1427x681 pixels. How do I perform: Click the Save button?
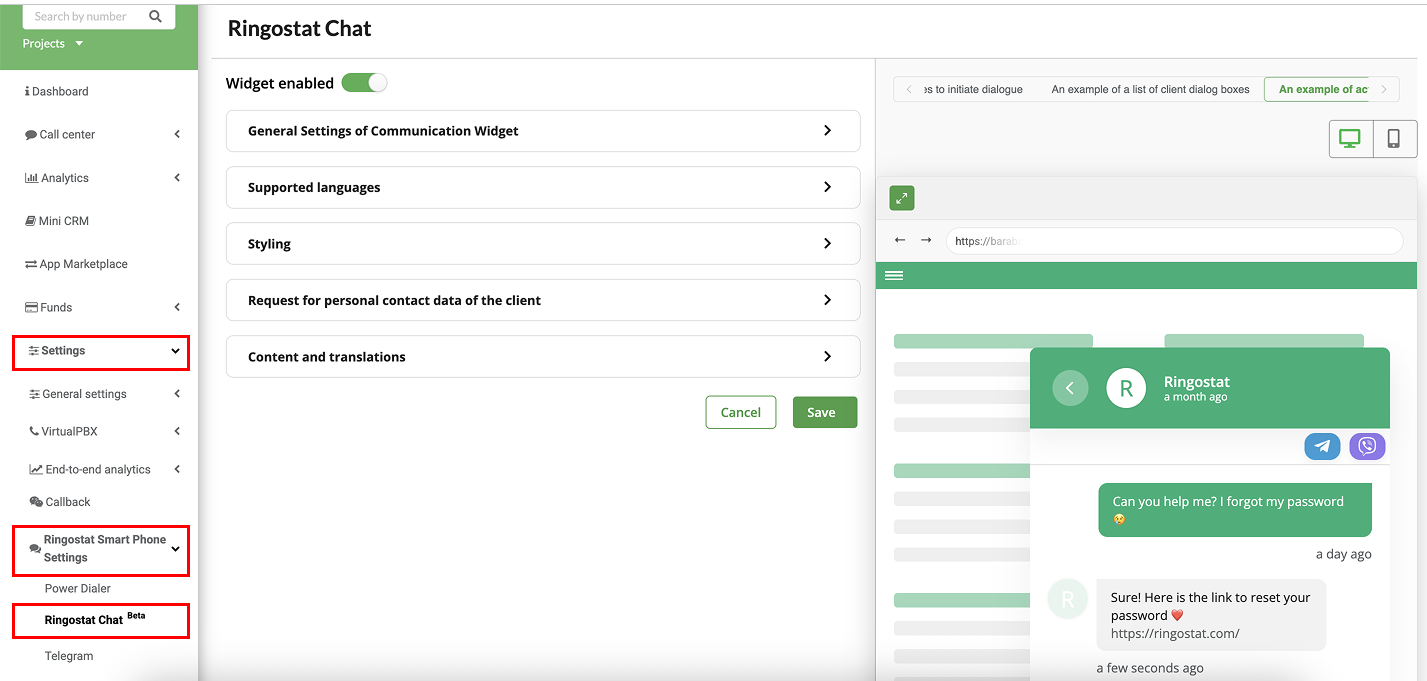824,412
